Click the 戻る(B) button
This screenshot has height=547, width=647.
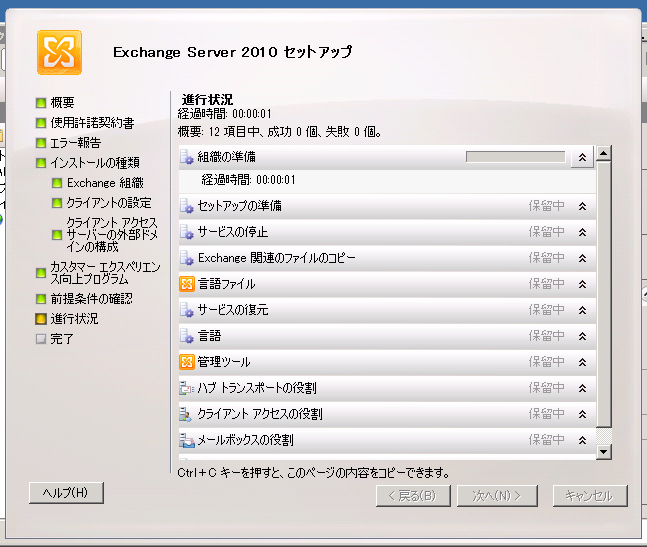413,495
